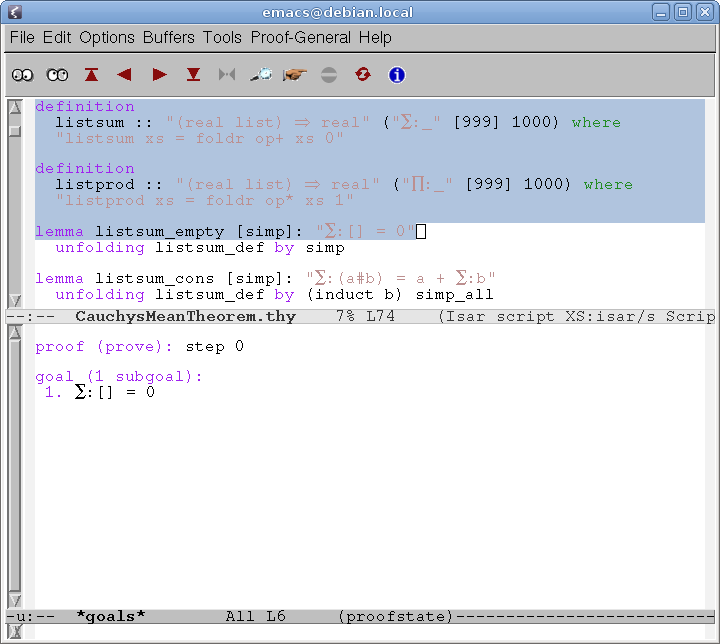720x644 pixels.
Task: Open the Options menu
Action: coord(107,37)
